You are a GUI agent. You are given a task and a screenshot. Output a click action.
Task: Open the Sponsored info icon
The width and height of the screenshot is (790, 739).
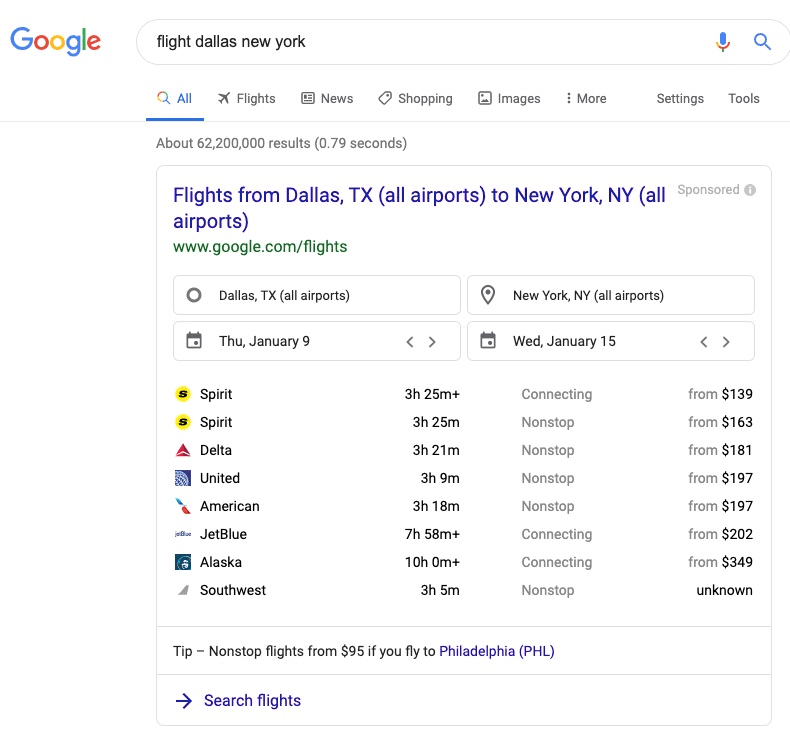click(x=750, y=190)
